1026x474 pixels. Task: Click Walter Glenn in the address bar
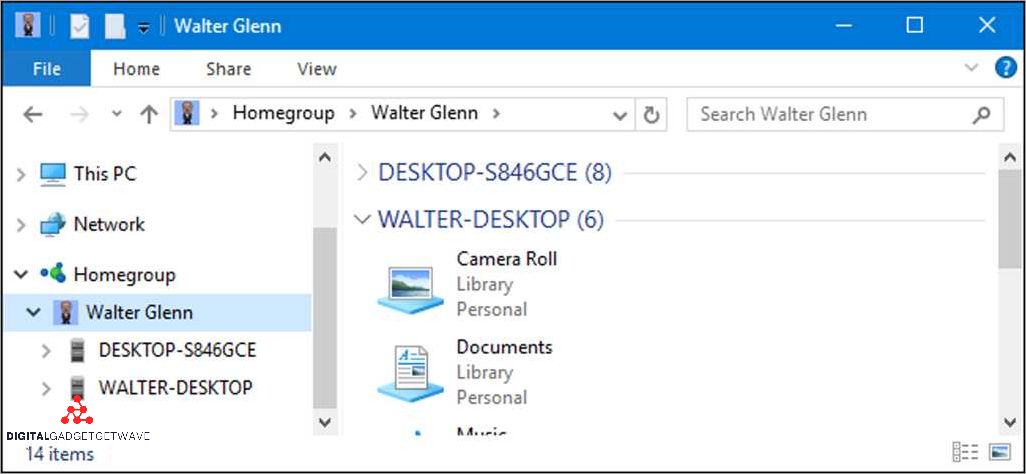tap(425, 113)
